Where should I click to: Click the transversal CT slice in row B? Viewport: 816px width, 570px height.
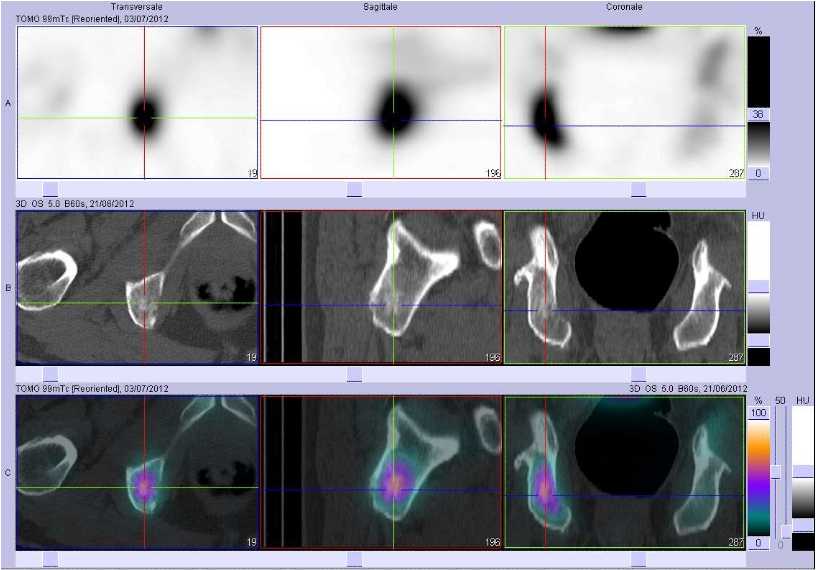137,287
